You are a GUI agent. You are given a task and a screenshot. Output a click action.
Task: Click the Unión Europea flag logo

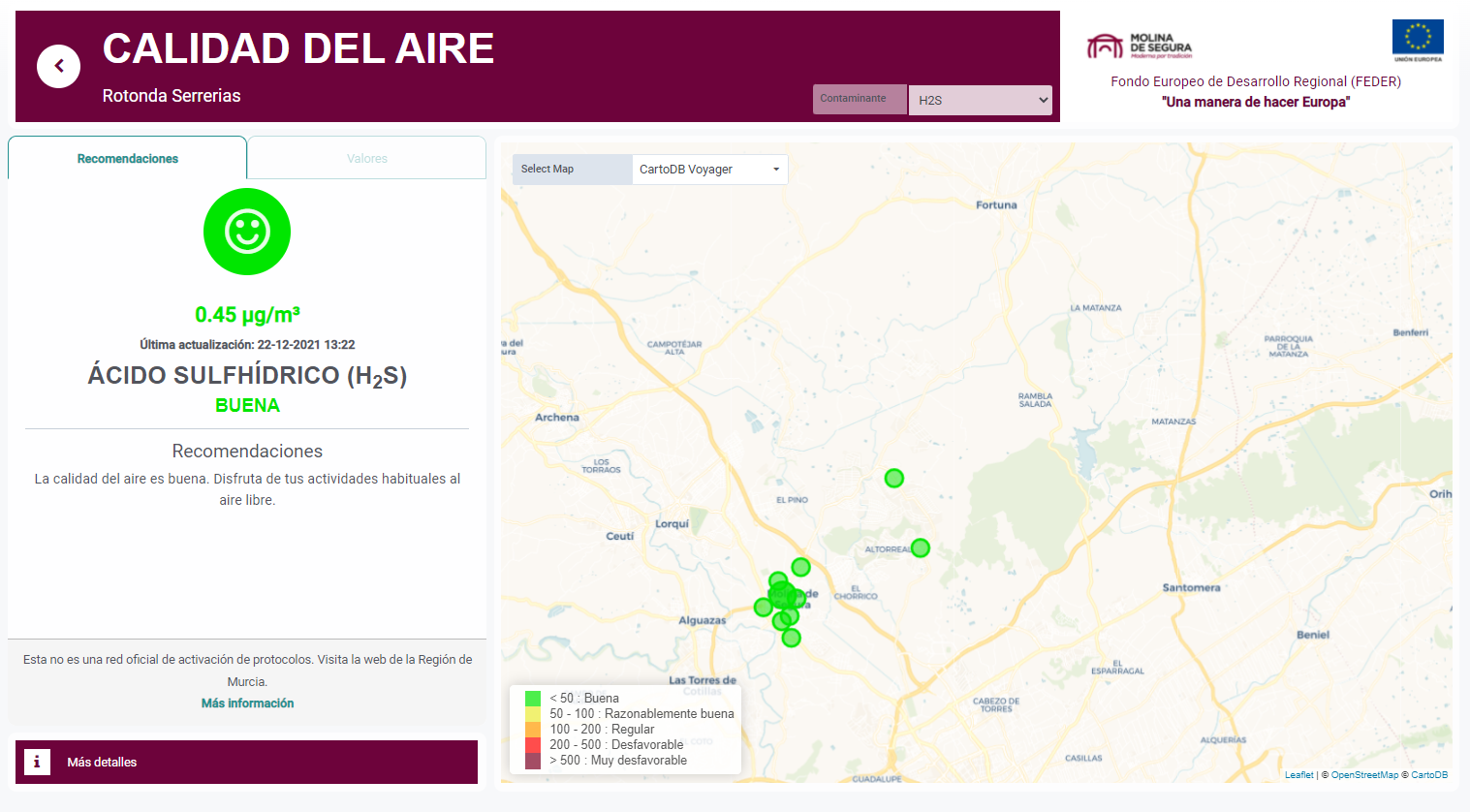[x=1418, y=41]
